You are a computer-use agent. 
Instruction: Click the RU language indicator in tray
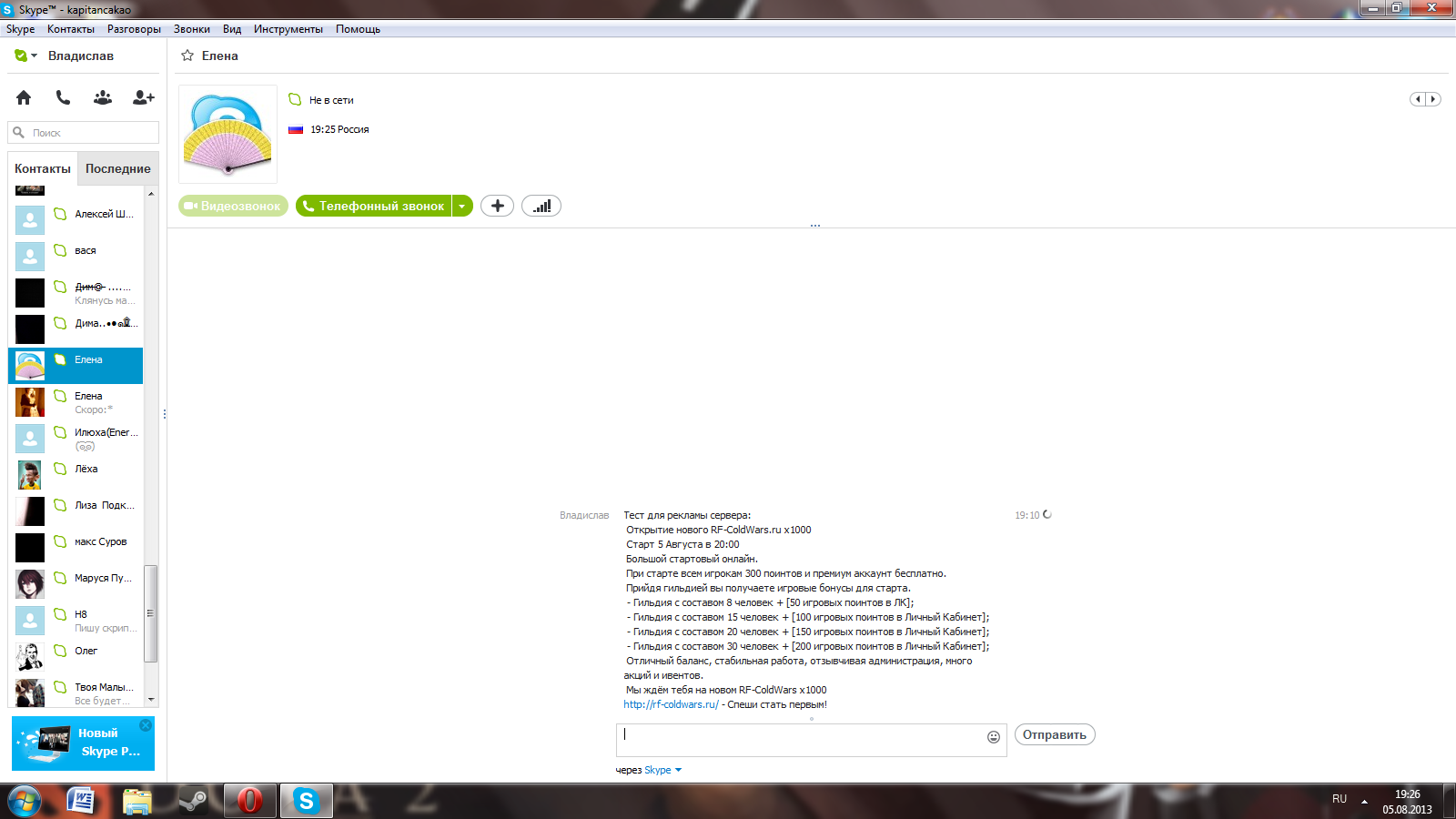click(x=1340, y=799)
